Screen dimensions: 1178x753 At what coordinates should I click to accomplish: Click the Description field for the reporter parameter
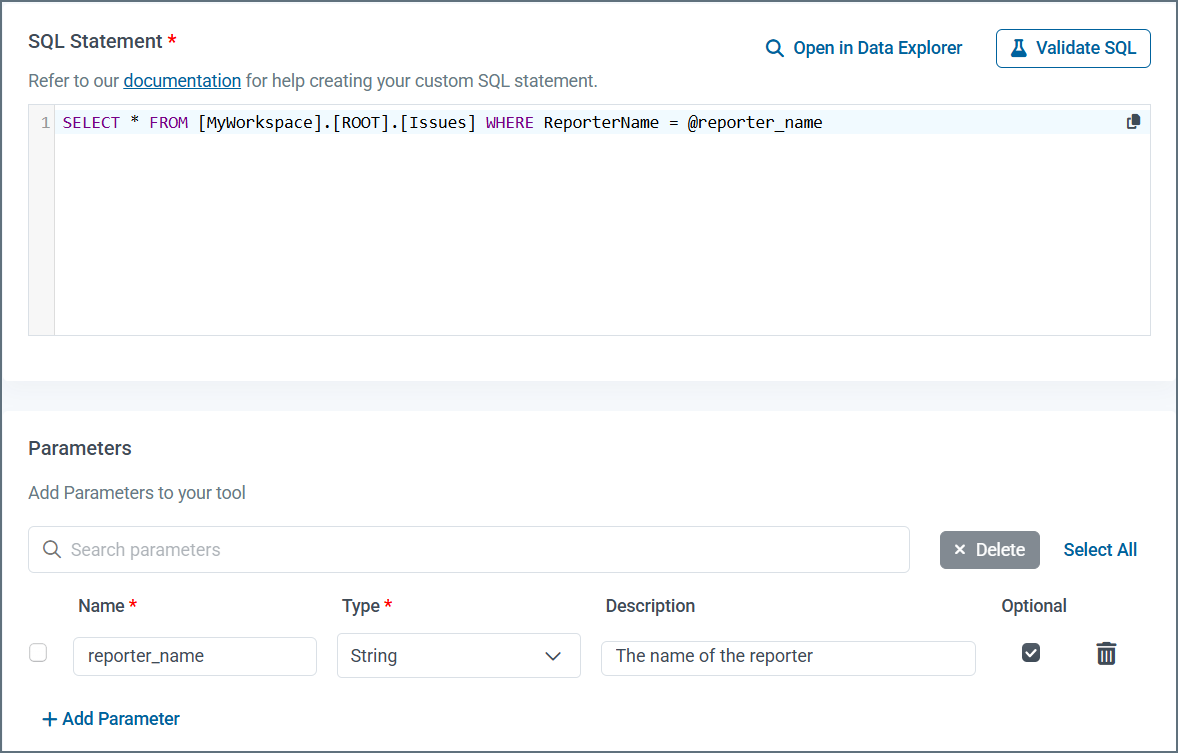click(x=788, y=658)
